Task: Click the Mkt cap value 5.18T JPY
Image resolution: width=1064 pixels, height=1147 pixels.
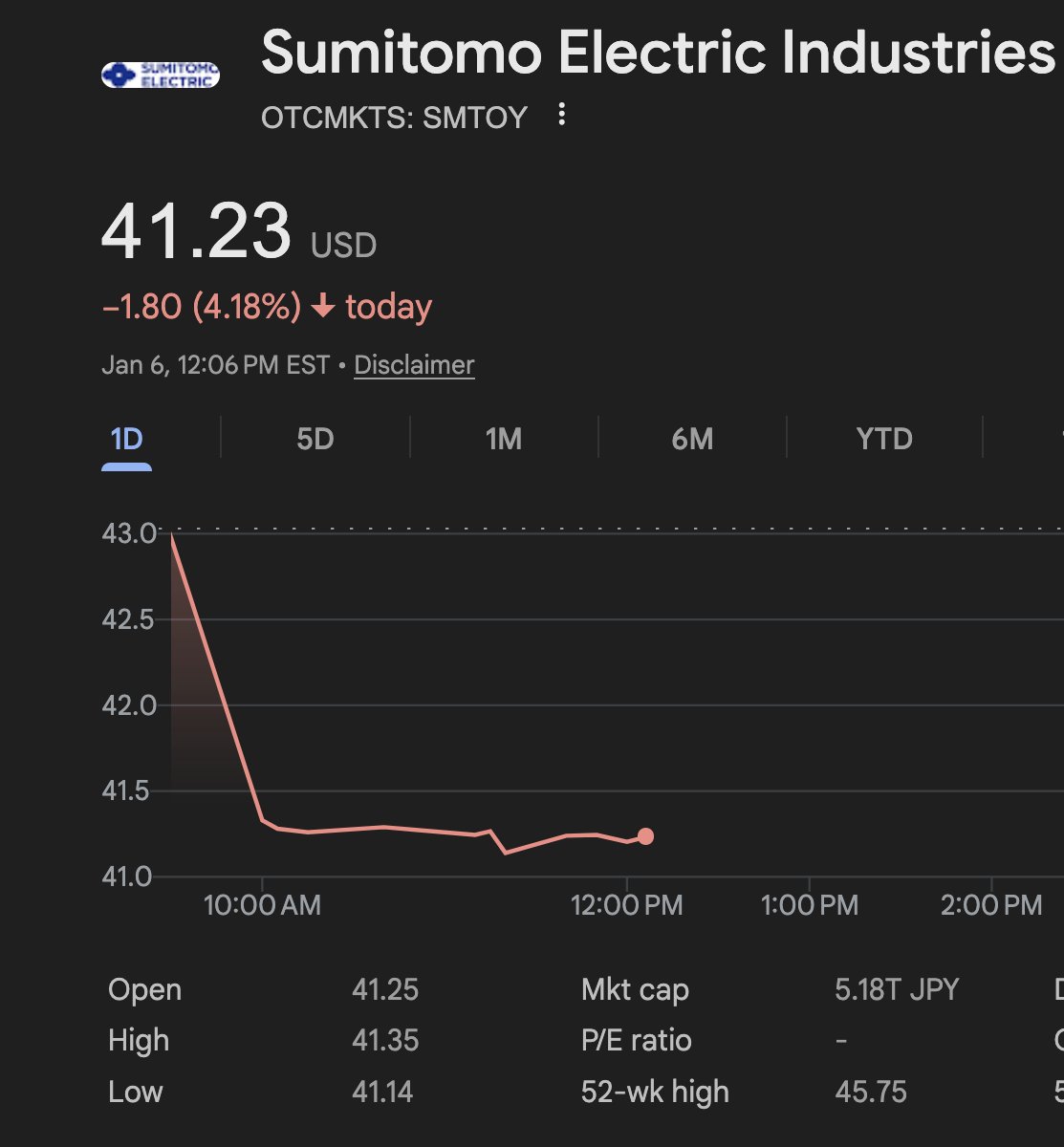Action: click(x=897, y=989)
